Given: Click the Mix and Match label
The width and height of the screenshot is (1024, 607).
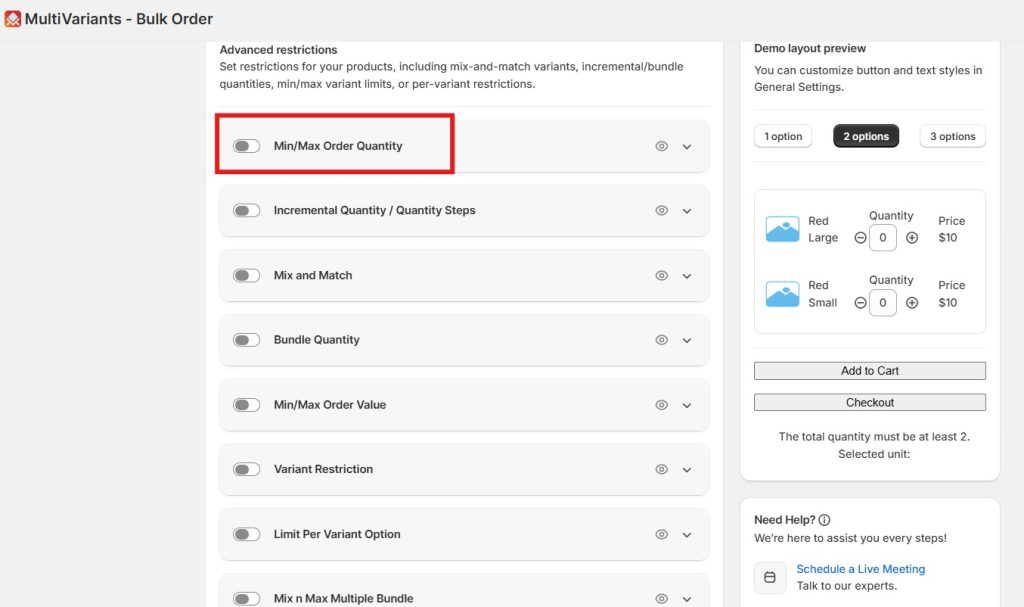Looking at the screenshot, I should click(313, 275).
